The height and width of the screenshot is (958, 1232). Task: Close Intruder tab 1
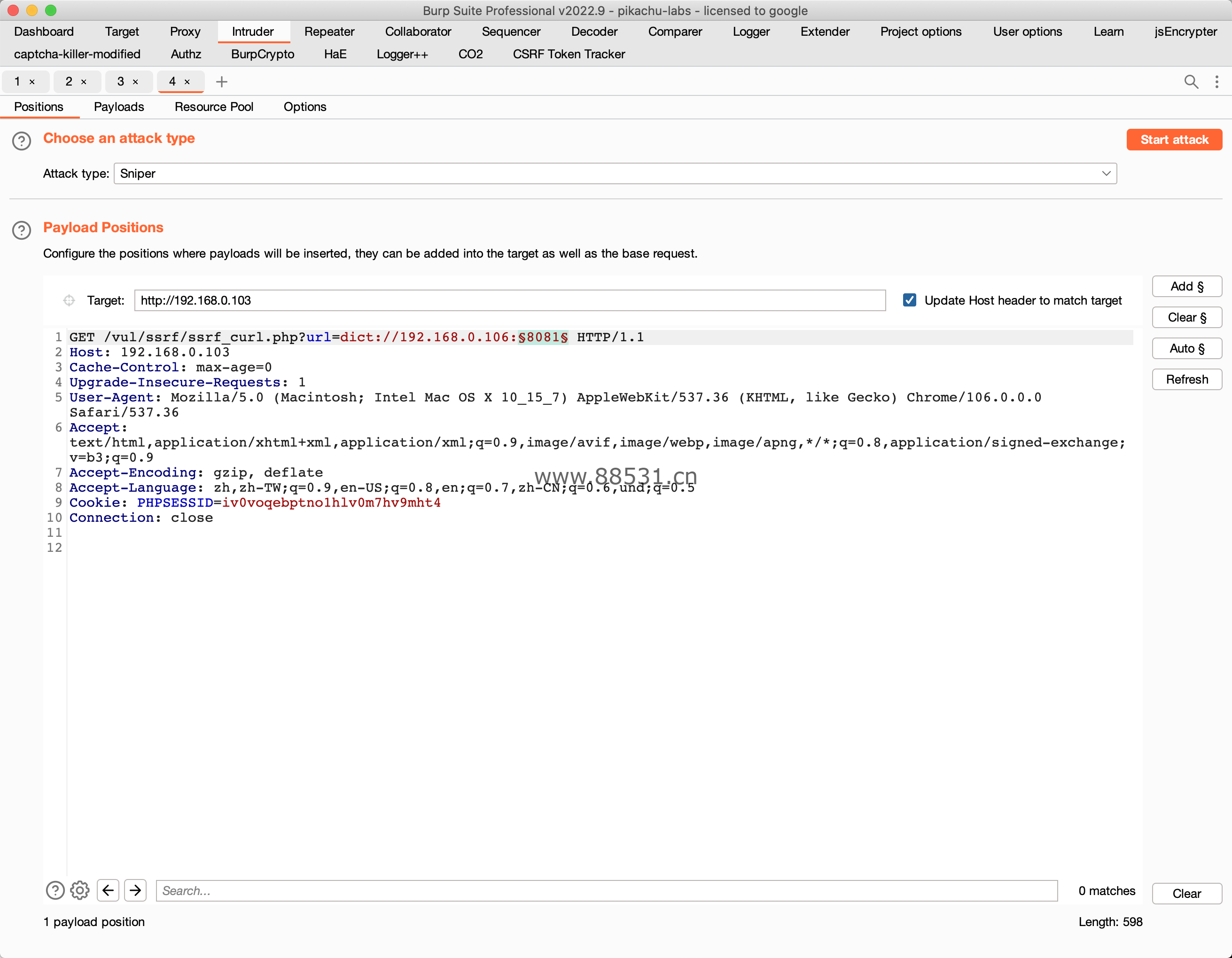click(32, 82)
